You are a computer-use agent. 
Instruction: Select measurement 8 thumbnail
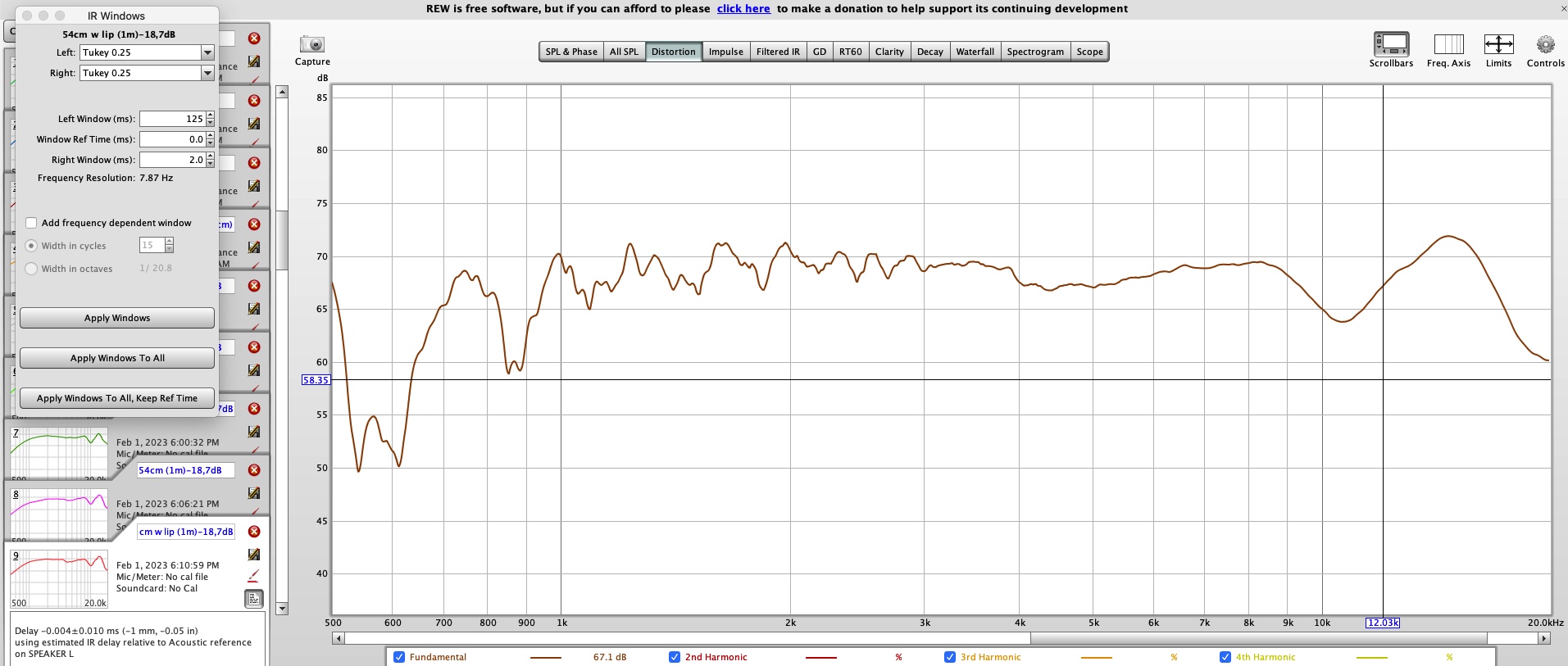(x=59, y=516)
